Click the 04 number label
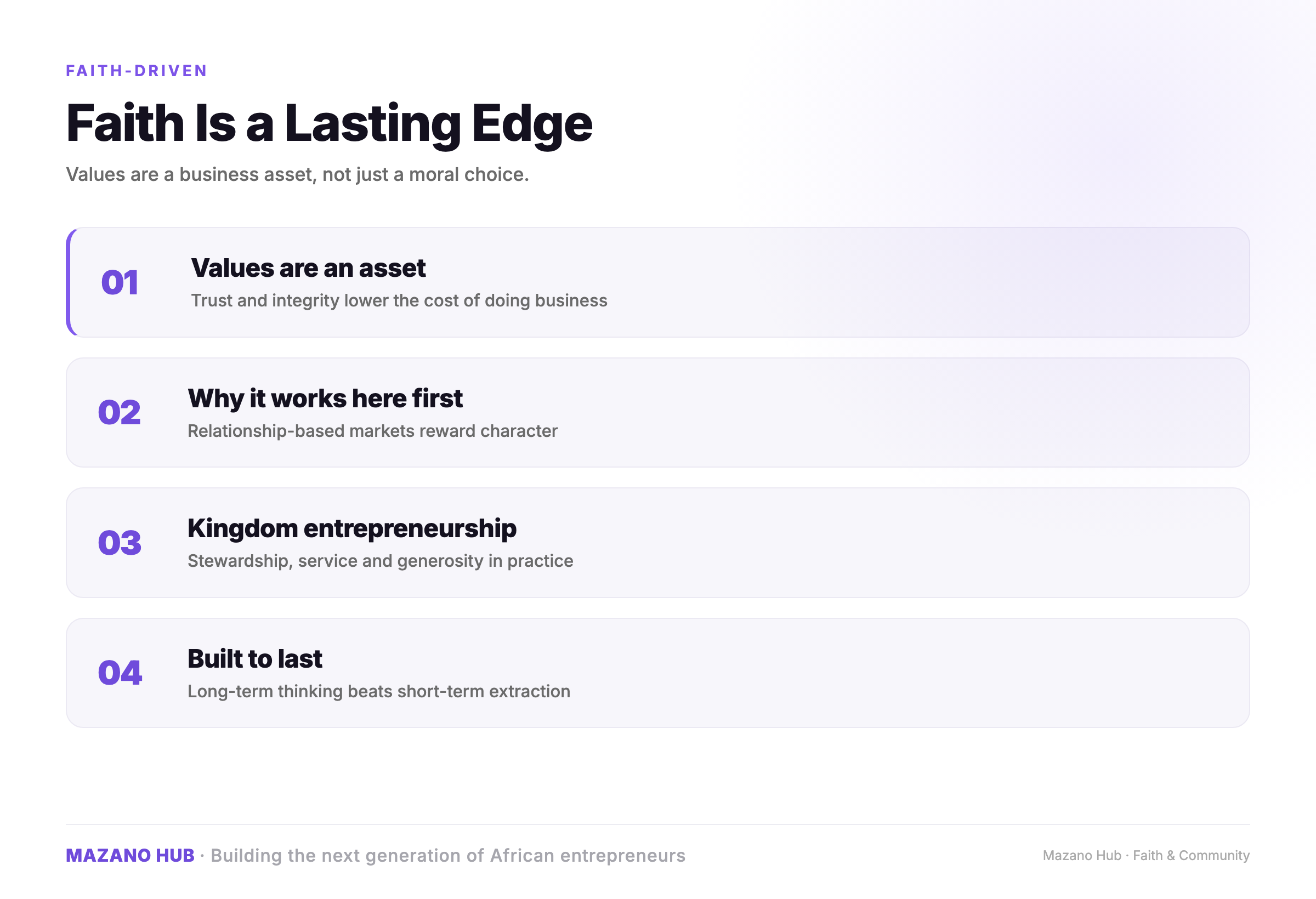The height and width of the screenshot is (899, 1316). click(120, 673)
